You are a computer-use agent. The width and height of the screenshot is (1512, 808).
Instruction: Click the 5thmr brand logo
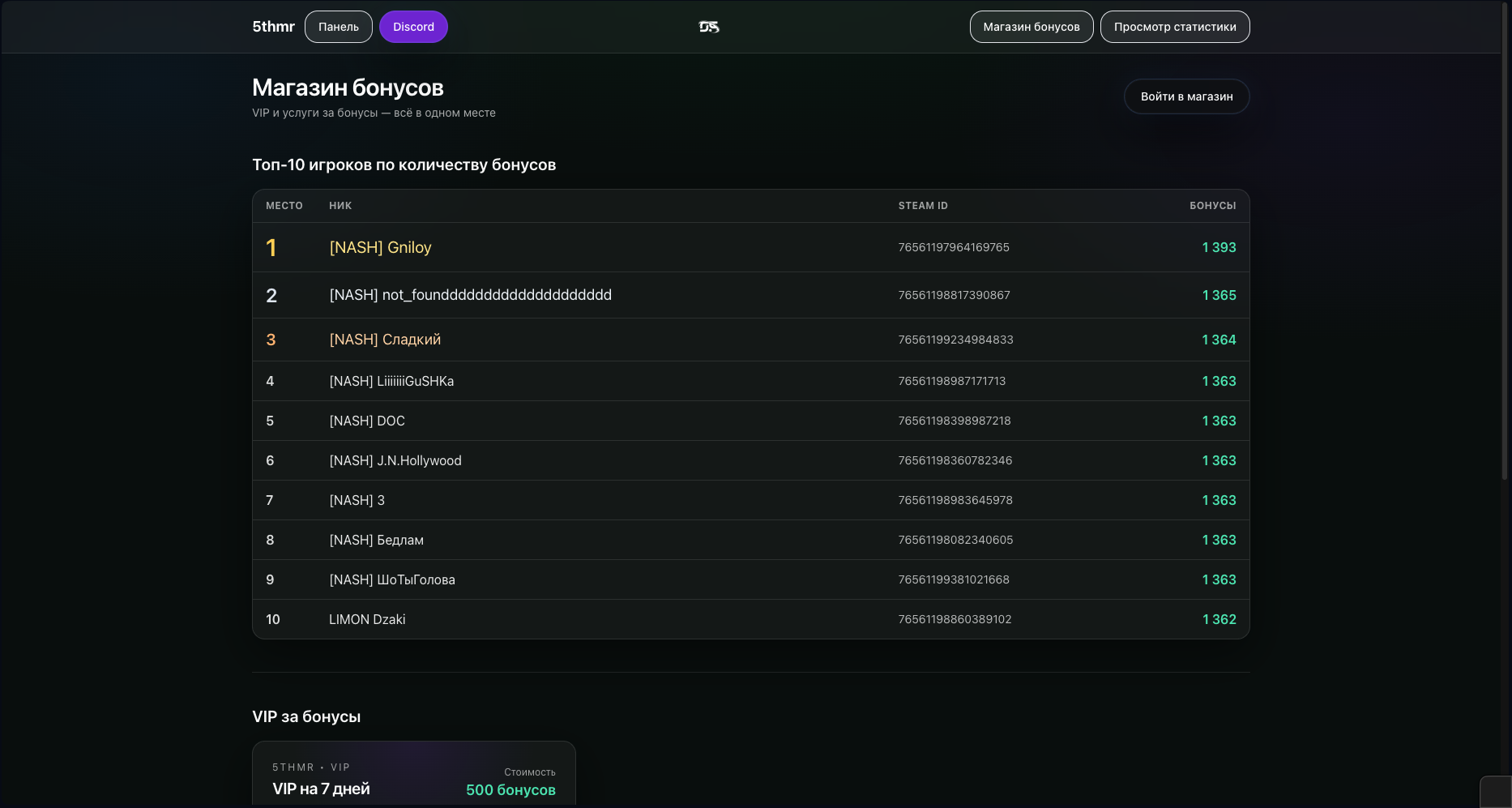click(x=273, y=26)
